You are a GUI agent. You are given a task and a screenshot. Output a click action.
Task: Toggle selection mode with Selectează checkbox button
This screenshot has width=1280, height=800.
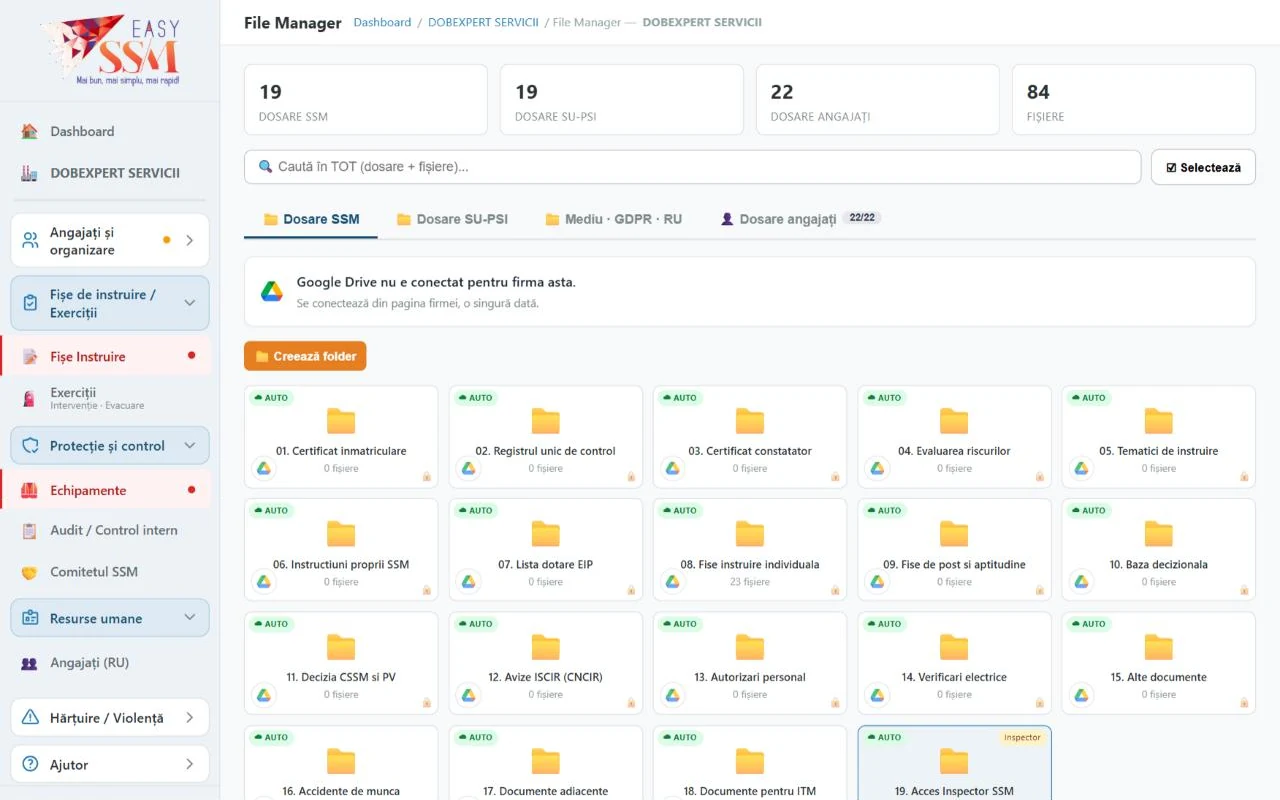[1203, 167]
